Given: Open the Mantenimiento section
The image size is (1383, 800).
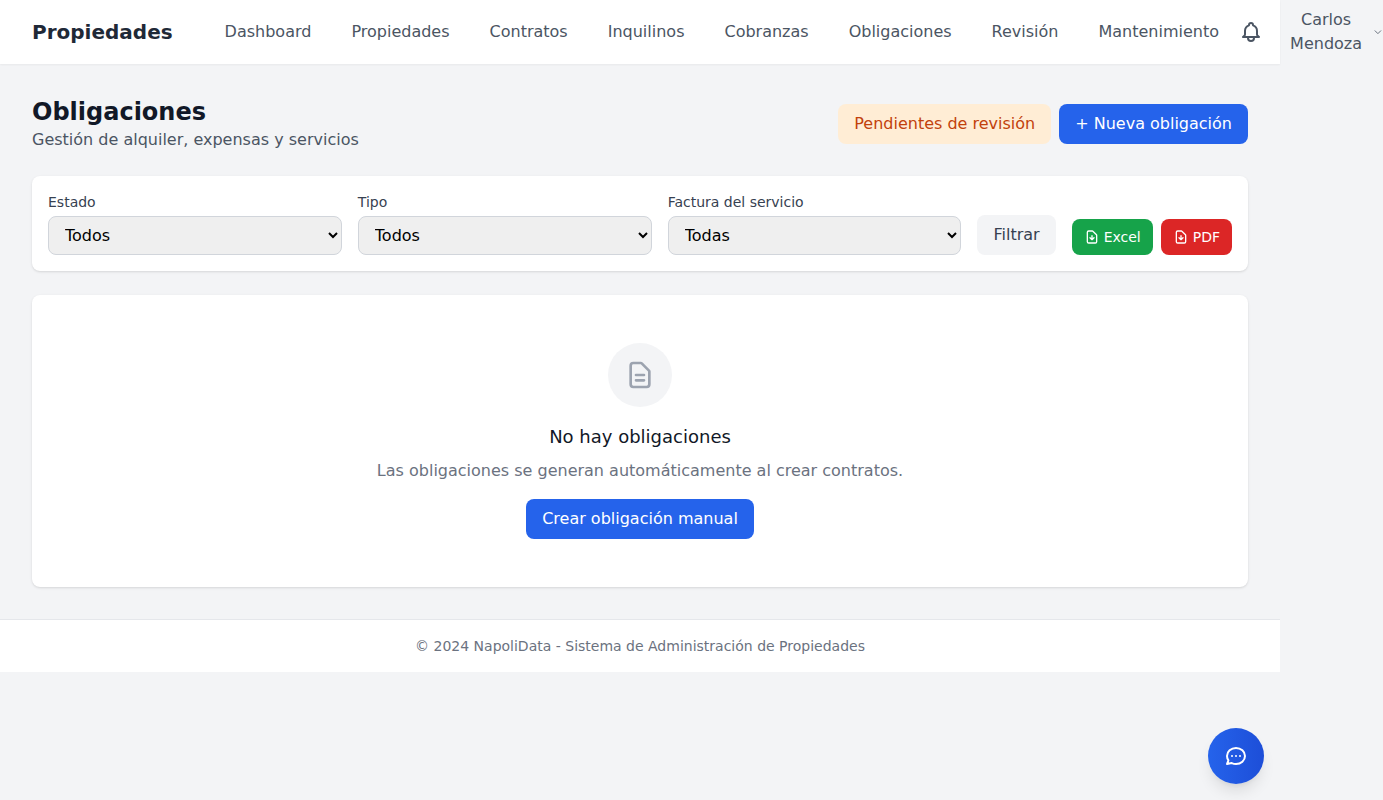Looking at the screenshot, I should coord(1158,31).
